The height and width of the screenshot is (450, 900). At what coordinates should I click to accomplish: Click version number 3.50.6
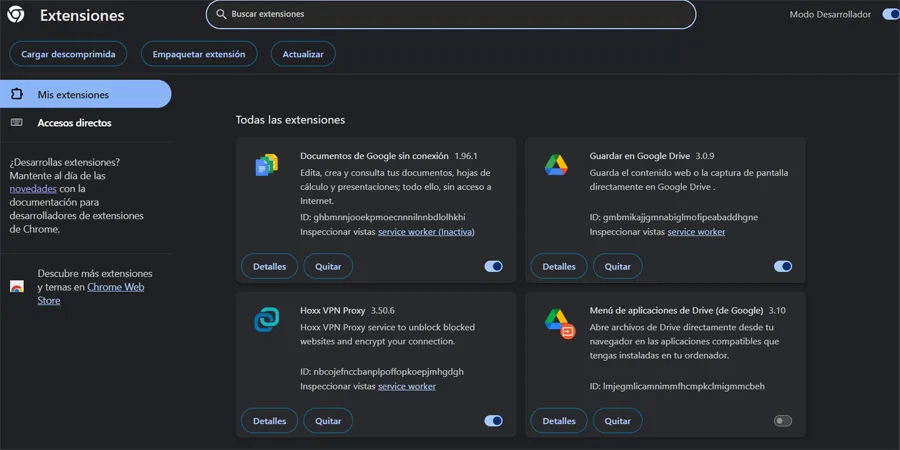click(x=383, y=311)
